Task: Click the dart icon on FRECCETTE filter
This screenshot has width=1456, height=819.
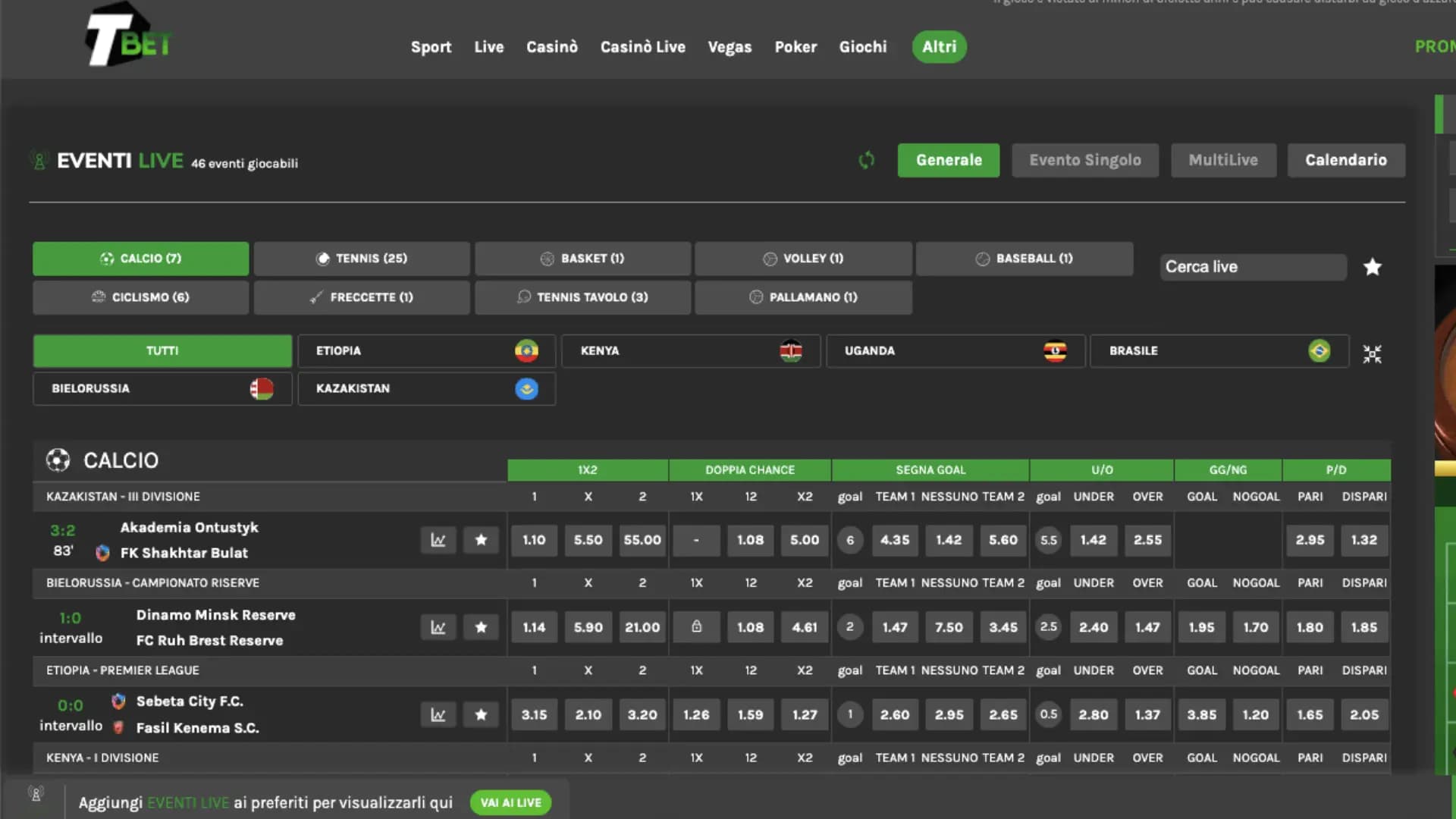Action: coord(315,297)
